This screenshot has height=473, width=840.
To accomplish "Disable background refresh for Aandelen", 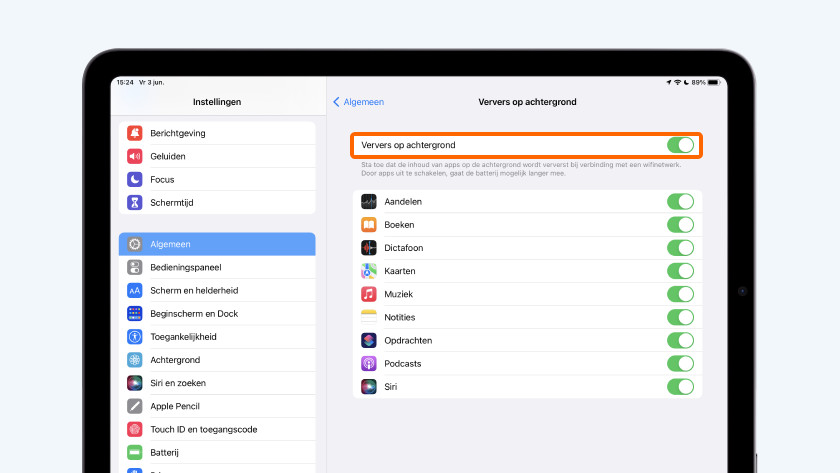I will pos(680,201).
